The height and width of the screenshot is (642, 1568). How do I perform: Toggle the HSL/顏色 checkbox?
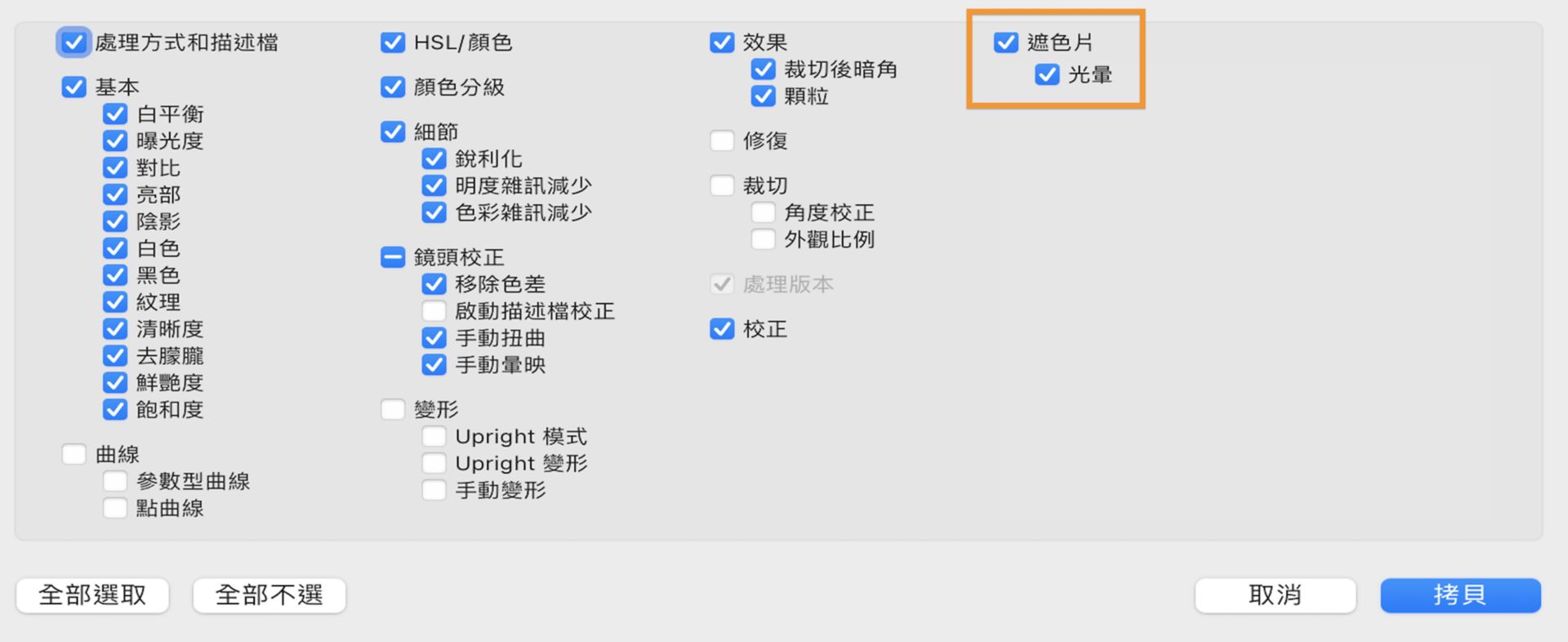coord(392,43)
